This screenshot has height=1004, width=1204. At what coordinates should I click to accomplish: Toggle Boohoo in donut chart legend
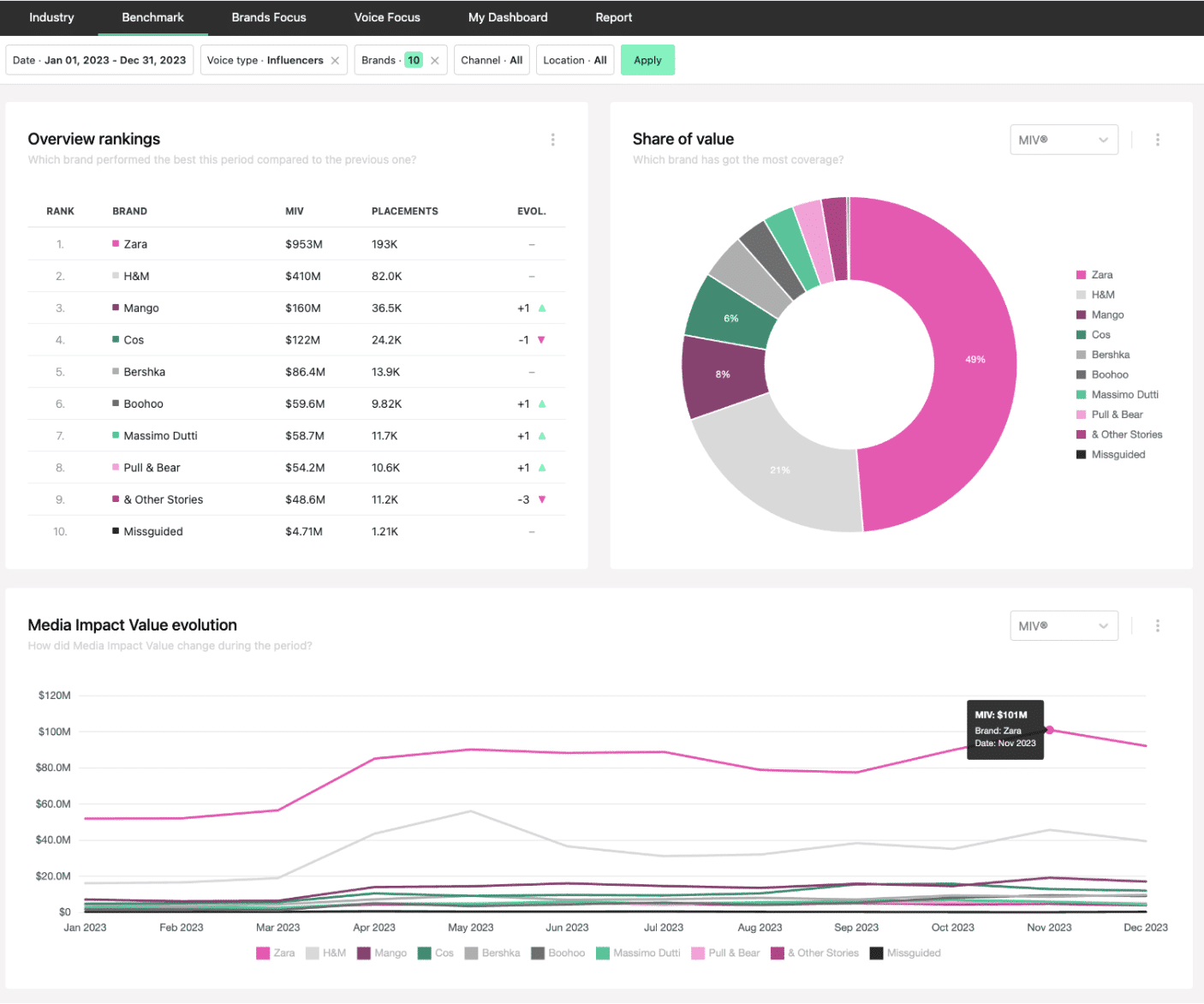coord(1102,374)
